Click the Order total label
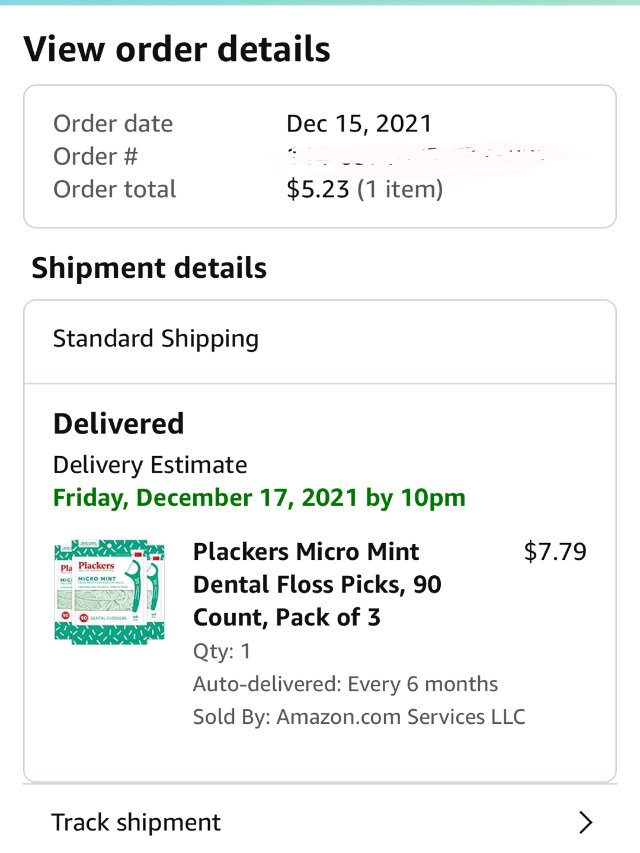This screenshot has width=640, height=853. pyautogui.click(x=114, y=189)
